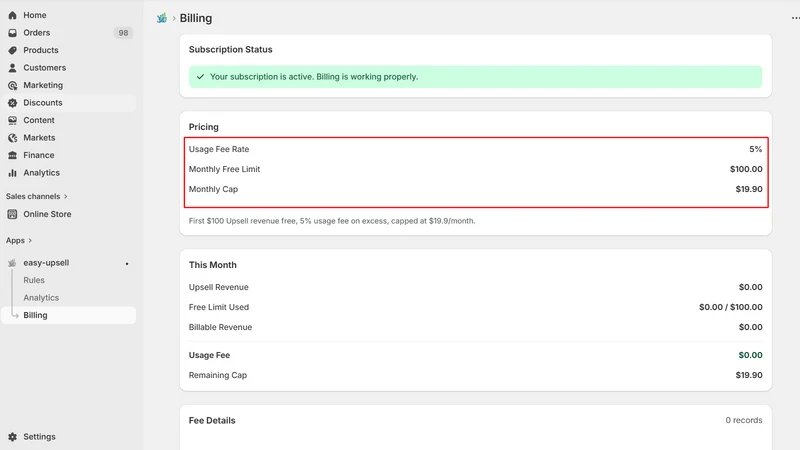
Task: Click the Usage Fee Rate label
Action: click(x=219, y=149)
